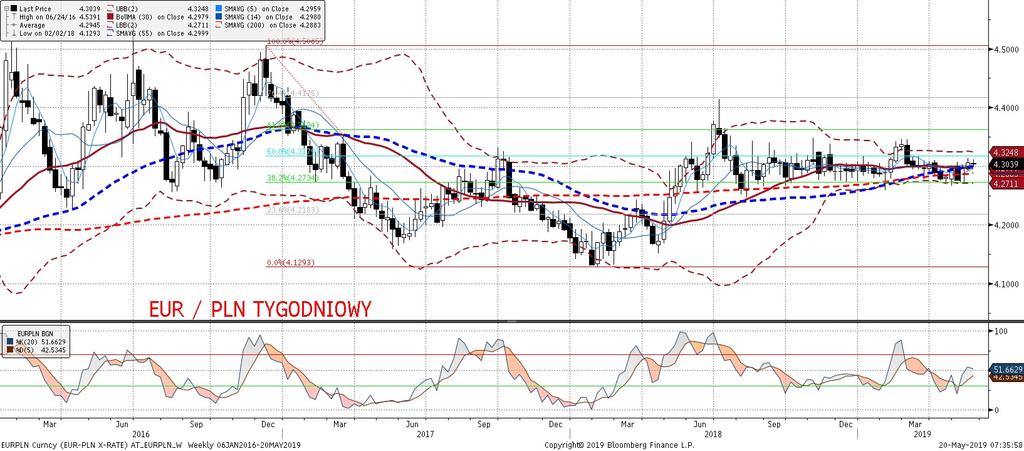Select the SMAVG (200) on Close label

(x=260, y=25)
